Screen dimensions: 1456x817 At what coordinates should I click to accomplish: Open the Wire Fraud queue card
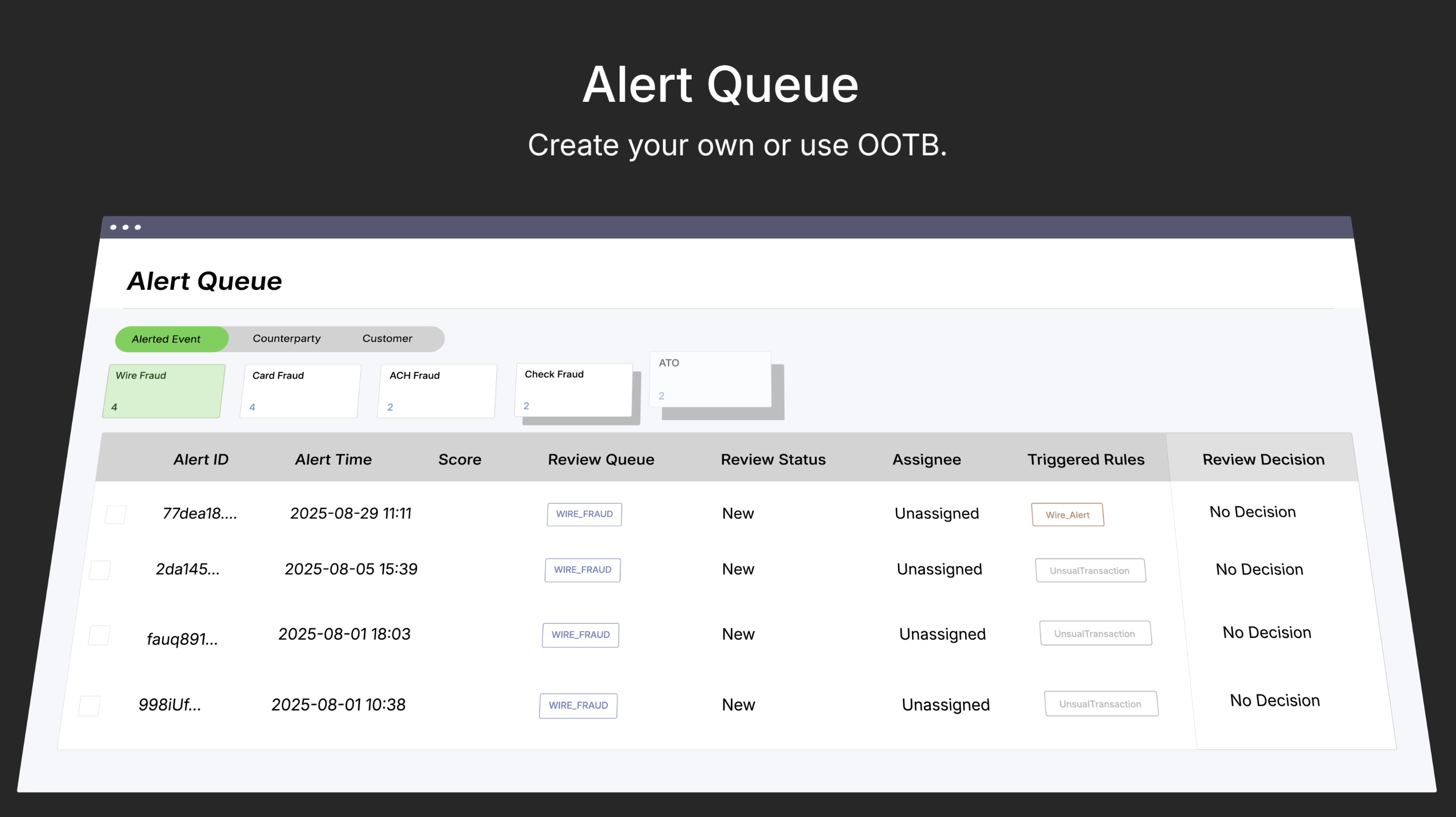pyautogui.click(x=164, y=391)
